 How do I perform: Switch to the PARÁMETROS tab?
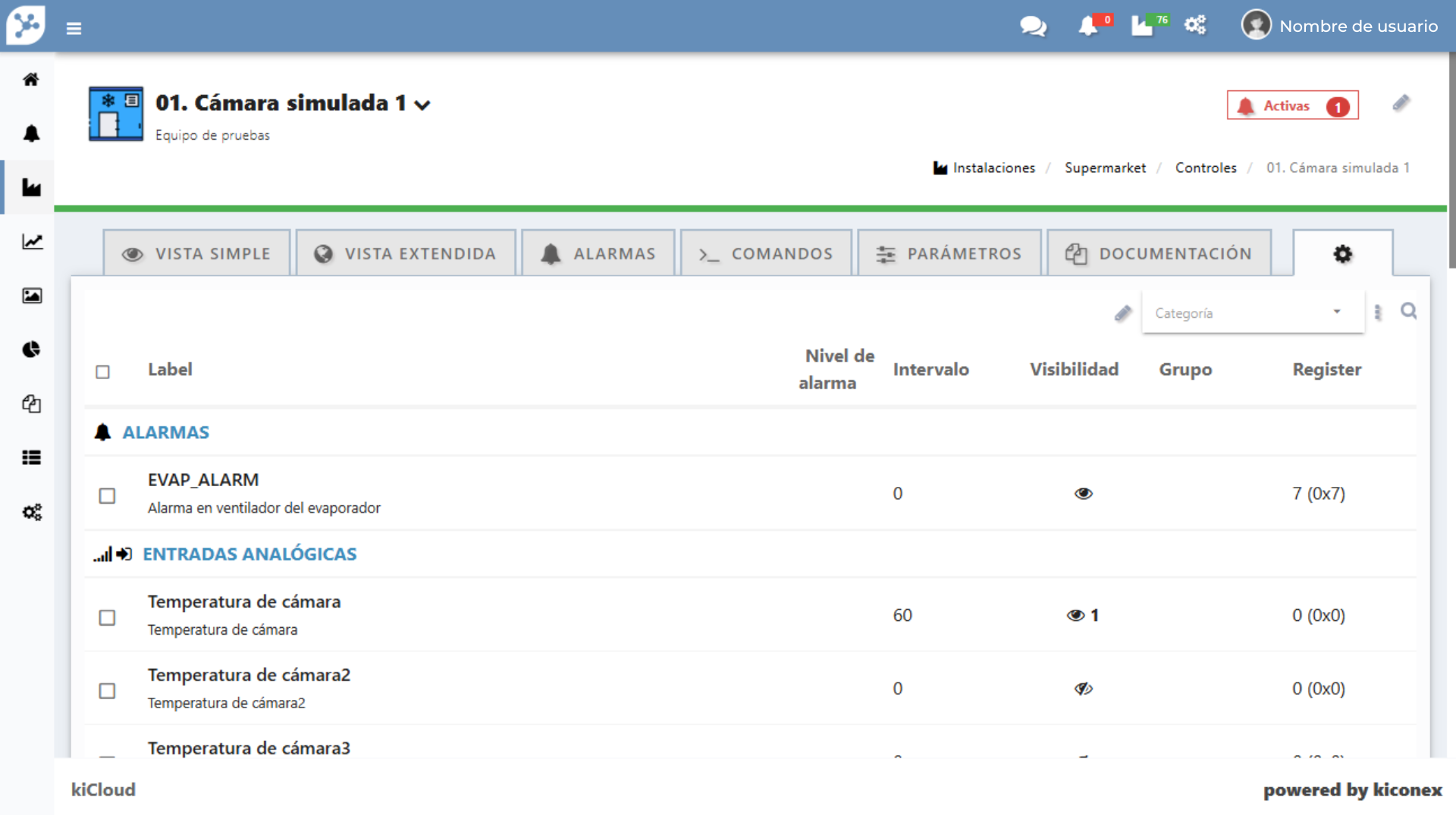click(x=949, y=254)
